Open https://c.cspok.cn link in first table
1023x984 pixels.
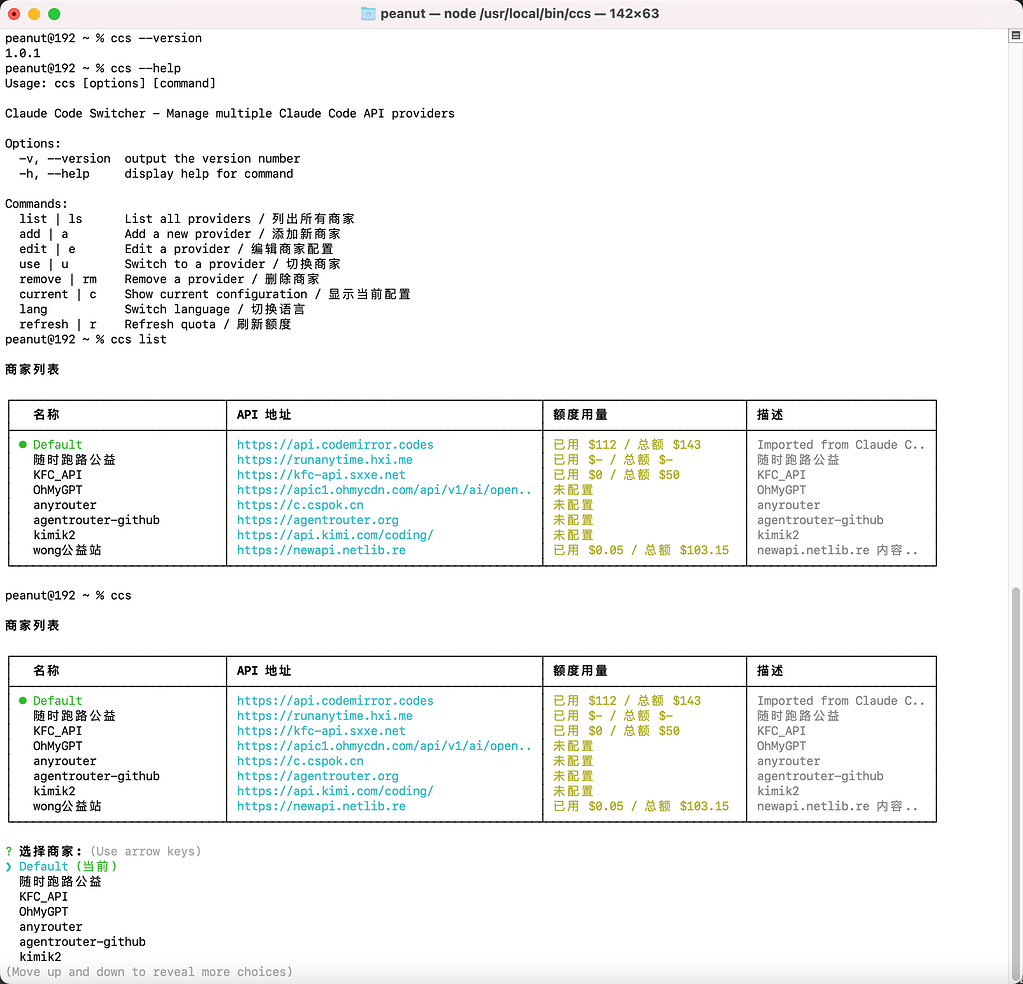pos(300,504)
